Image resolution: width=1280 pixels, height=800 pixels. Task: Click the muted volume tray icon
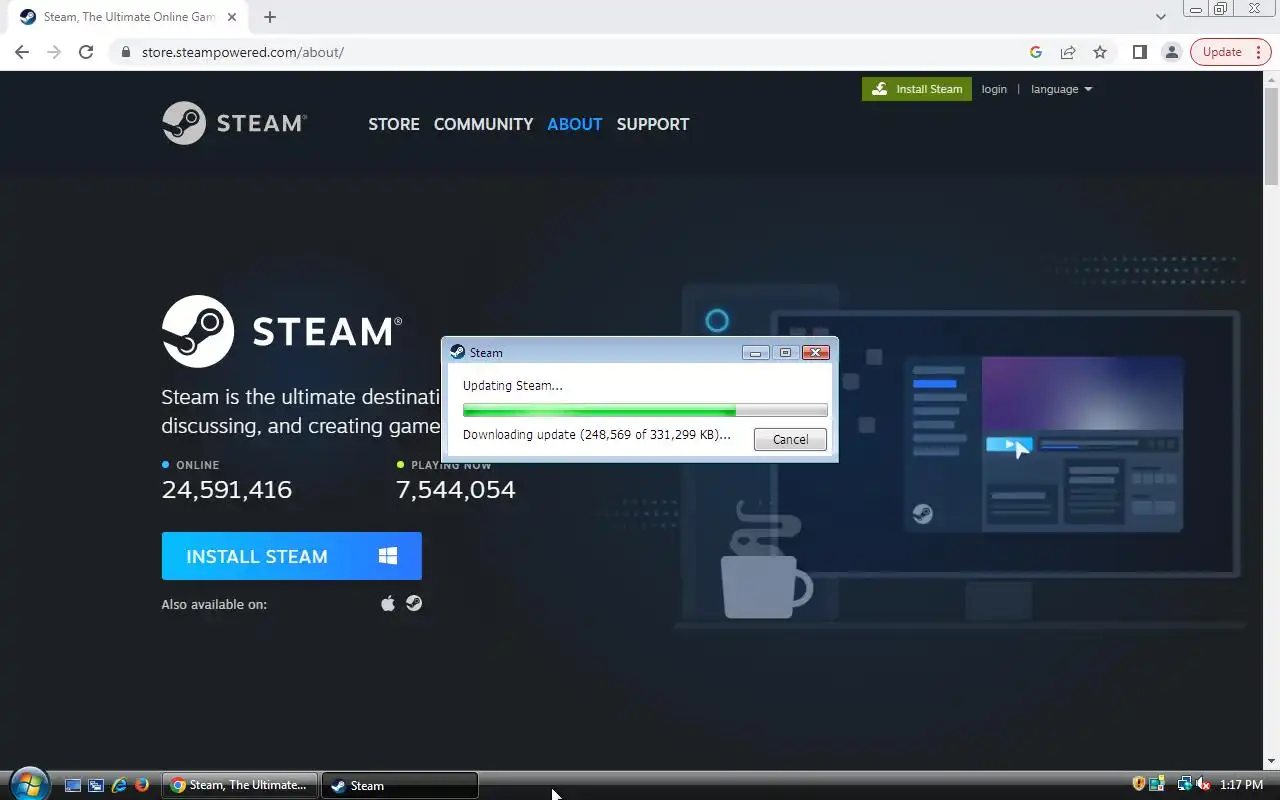point(1204,784)
